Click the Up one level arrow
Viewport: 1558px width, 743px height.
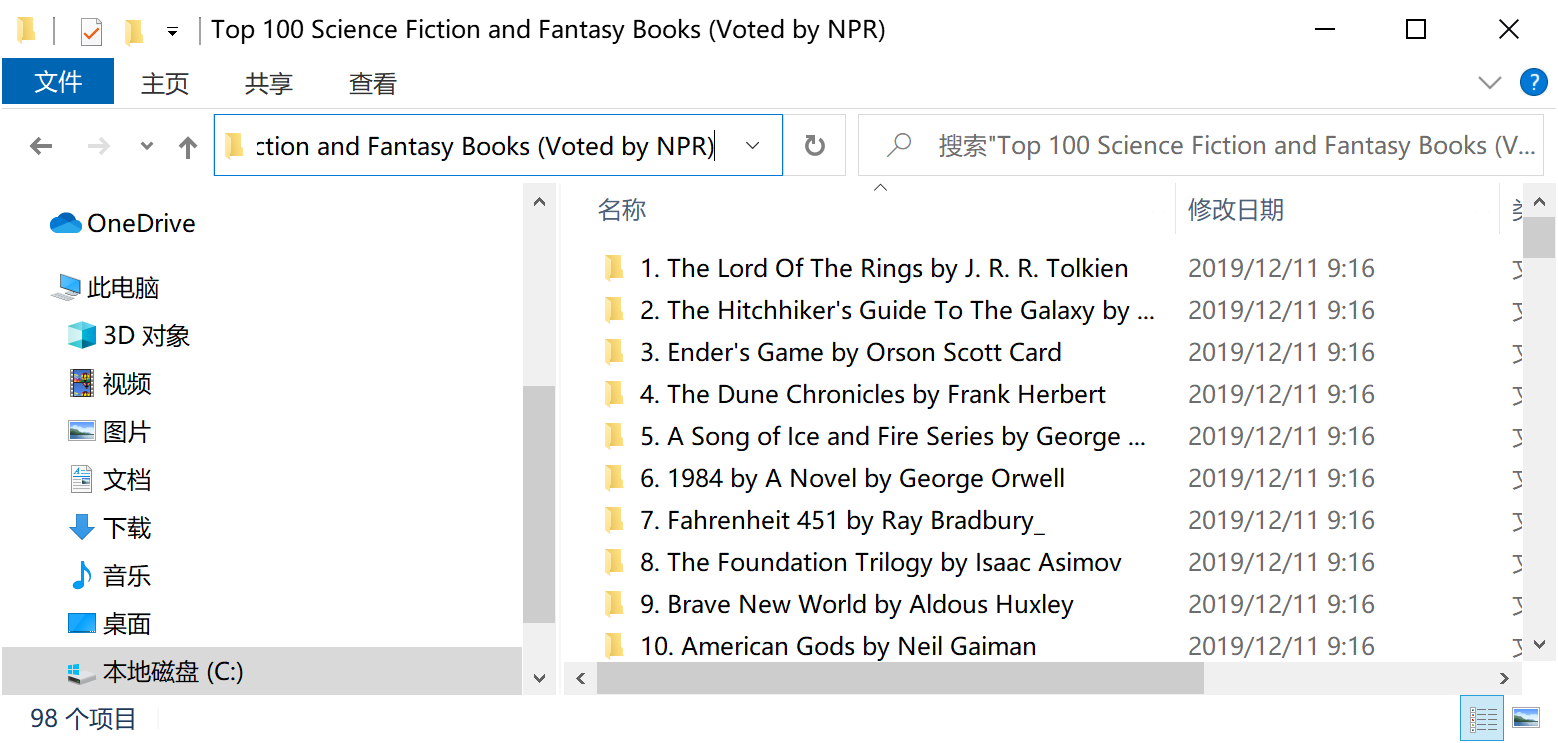187,147
